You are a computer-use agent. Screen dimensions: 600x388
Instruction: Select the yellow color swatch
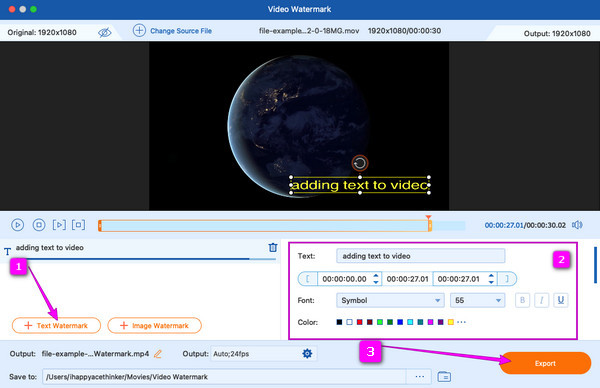coord(451,322)
